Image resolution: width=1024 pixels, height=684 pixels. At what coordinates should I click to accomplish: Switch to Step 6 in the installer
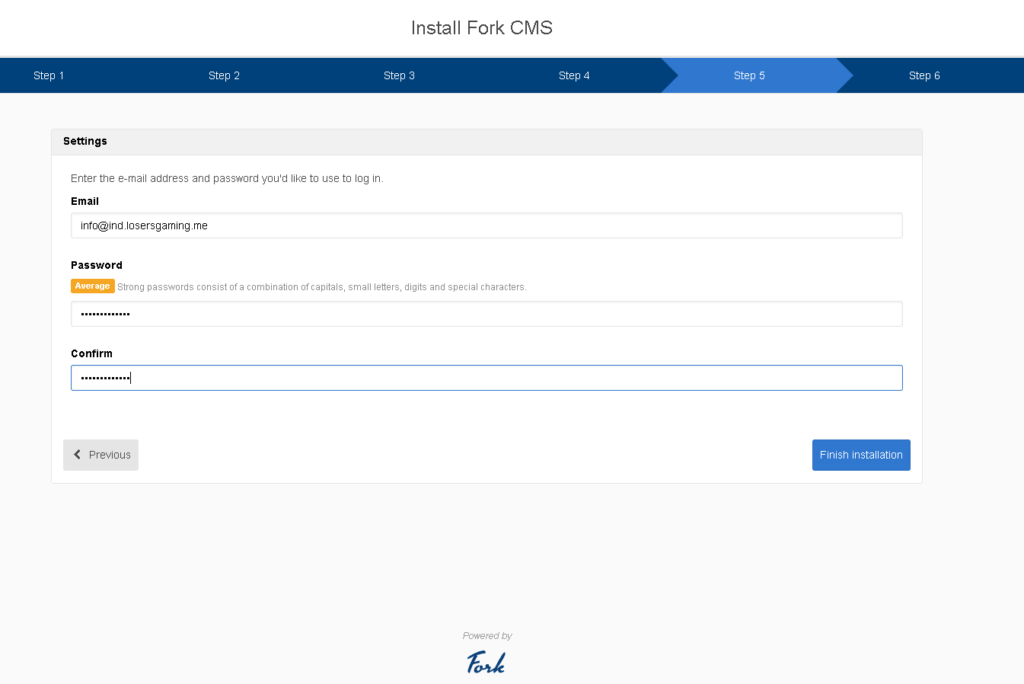tap(924, 76)
